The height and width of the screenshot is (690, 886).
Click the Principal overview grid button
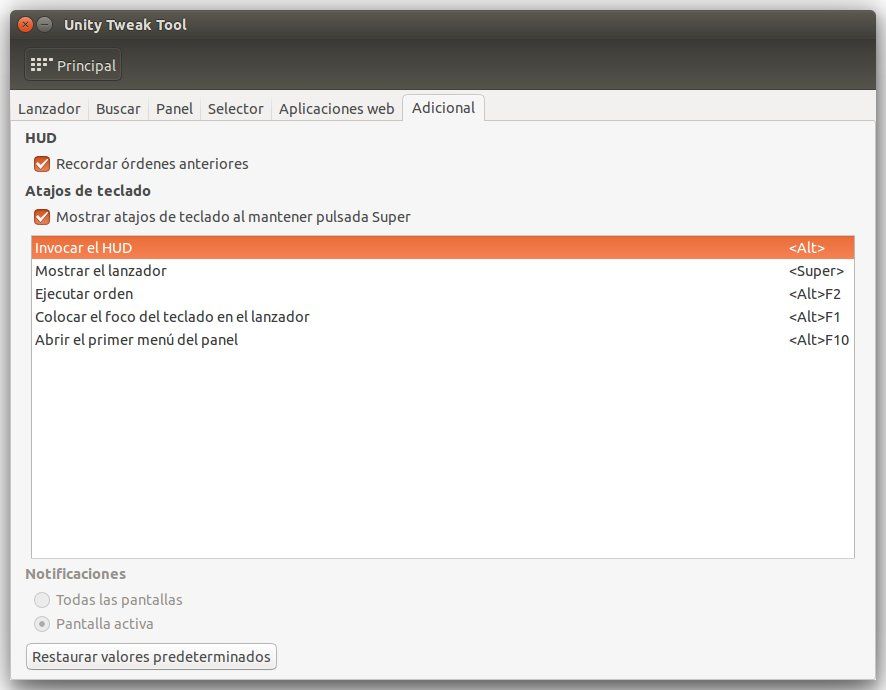pyautogui.click(x=73, y=66)
